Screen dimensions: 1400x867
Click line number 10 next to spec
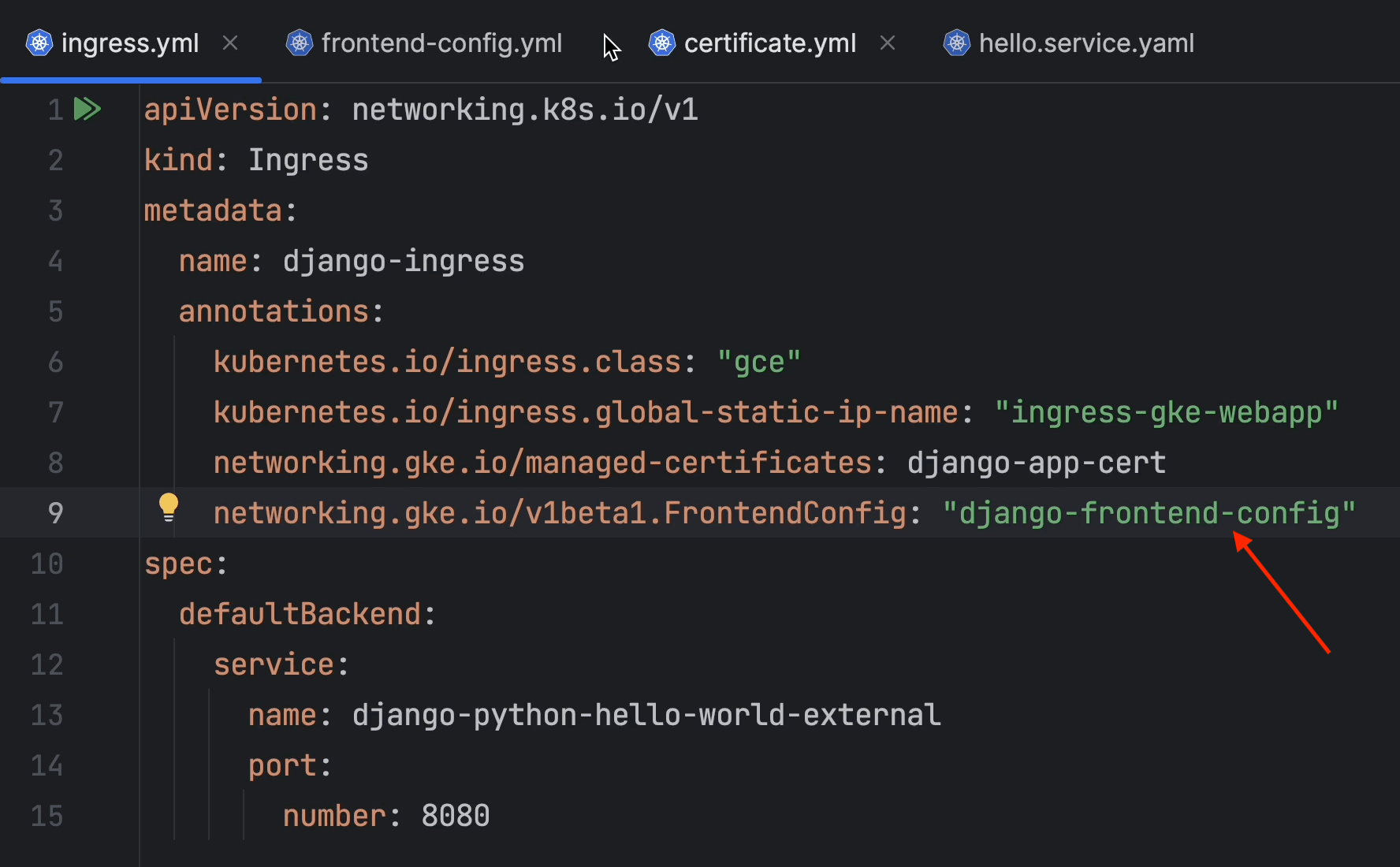tap(47, 564)
